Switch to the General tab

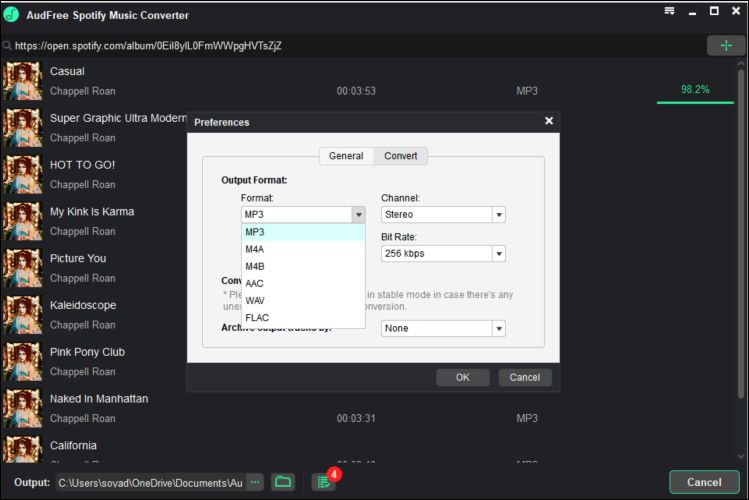click(x=346, y=156)
